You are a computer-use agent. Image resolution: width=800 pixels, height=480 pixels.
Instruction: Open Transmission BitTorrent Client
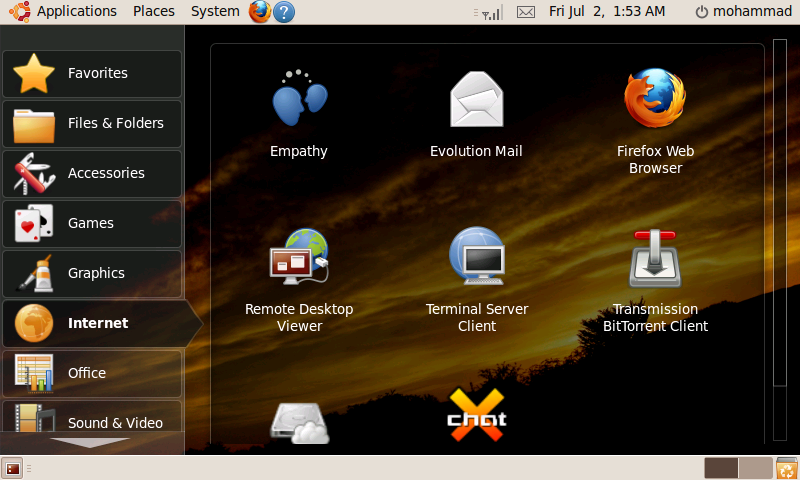[x=655, y=258]
